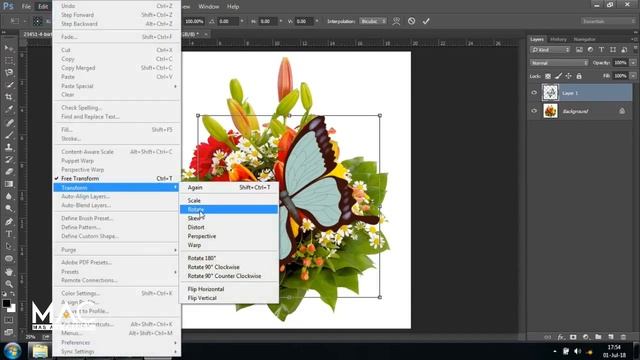Select the Gradient tool

point(9,184)
